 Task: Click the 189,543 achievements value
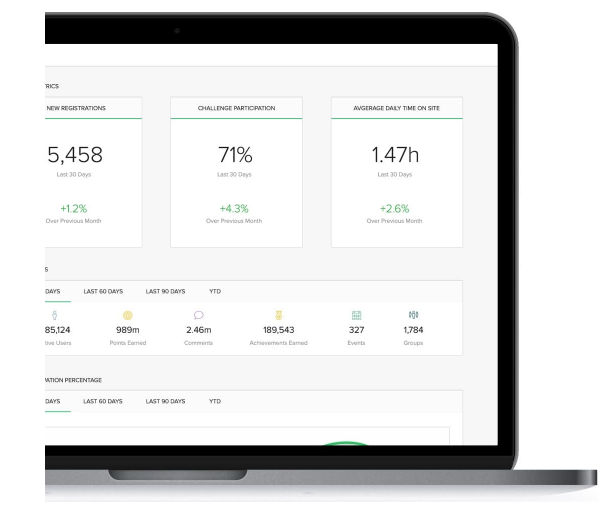coord(279,330)
